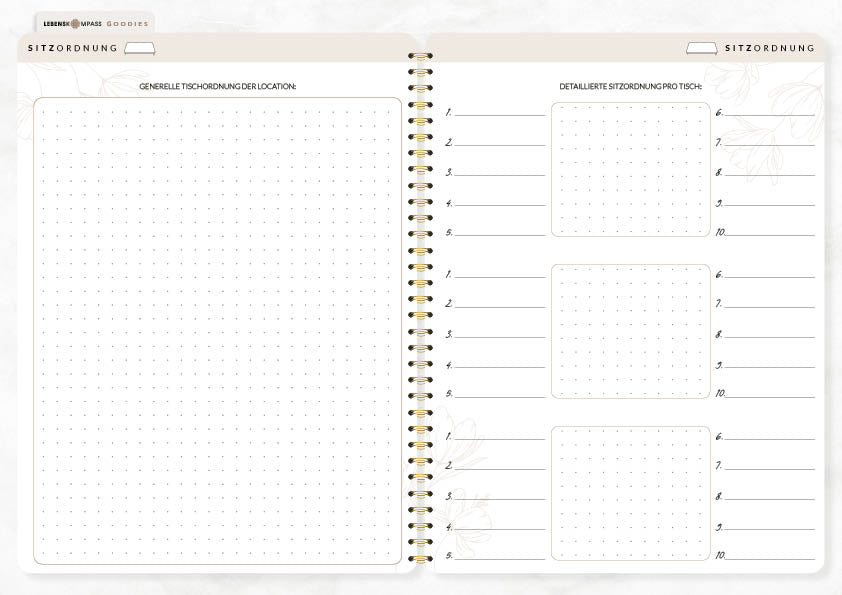
Task: Click the left page Sitzordnung title
Action: pos(72,48)
